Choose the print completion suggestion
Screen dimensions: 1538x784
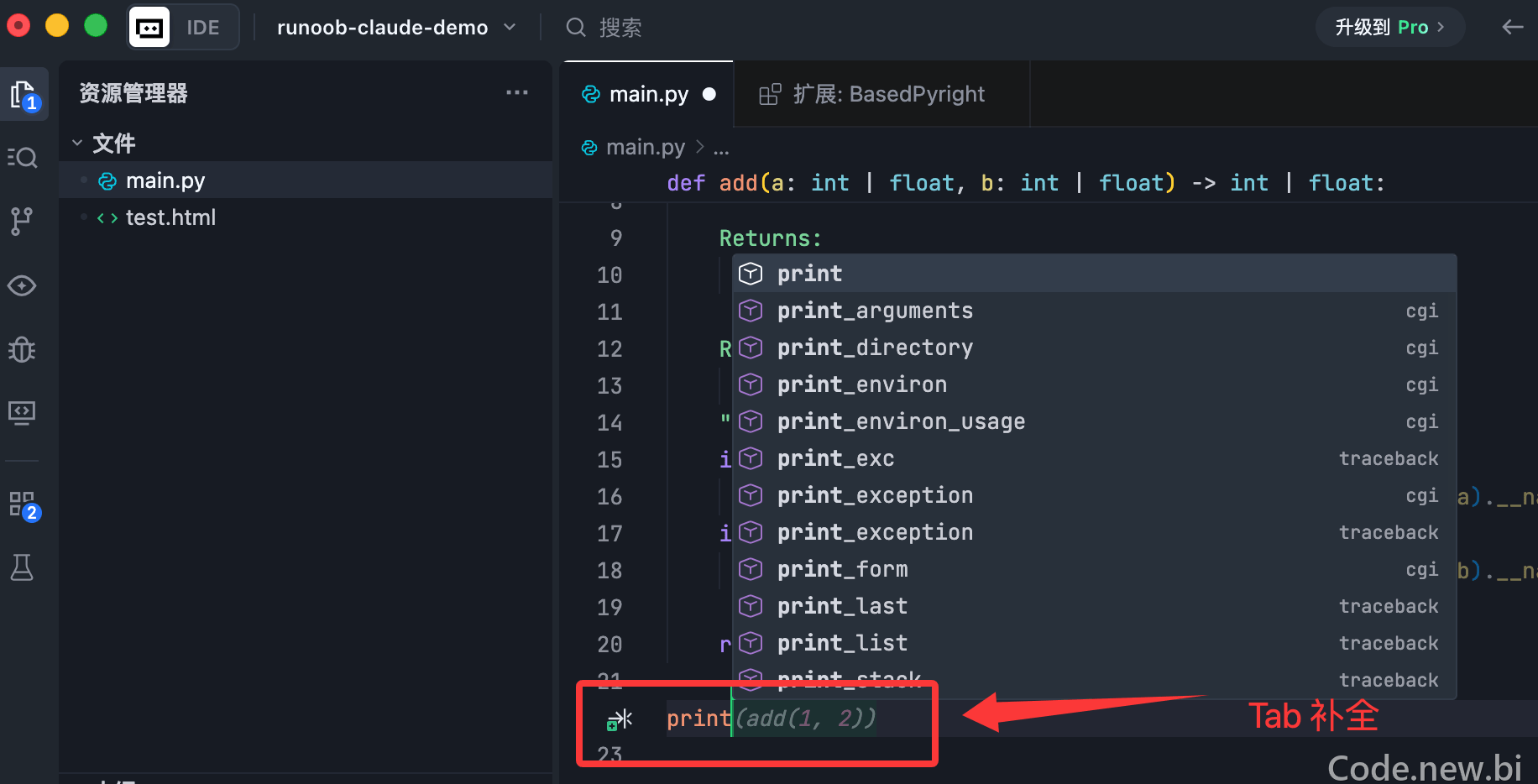(x=1095, y=274)
